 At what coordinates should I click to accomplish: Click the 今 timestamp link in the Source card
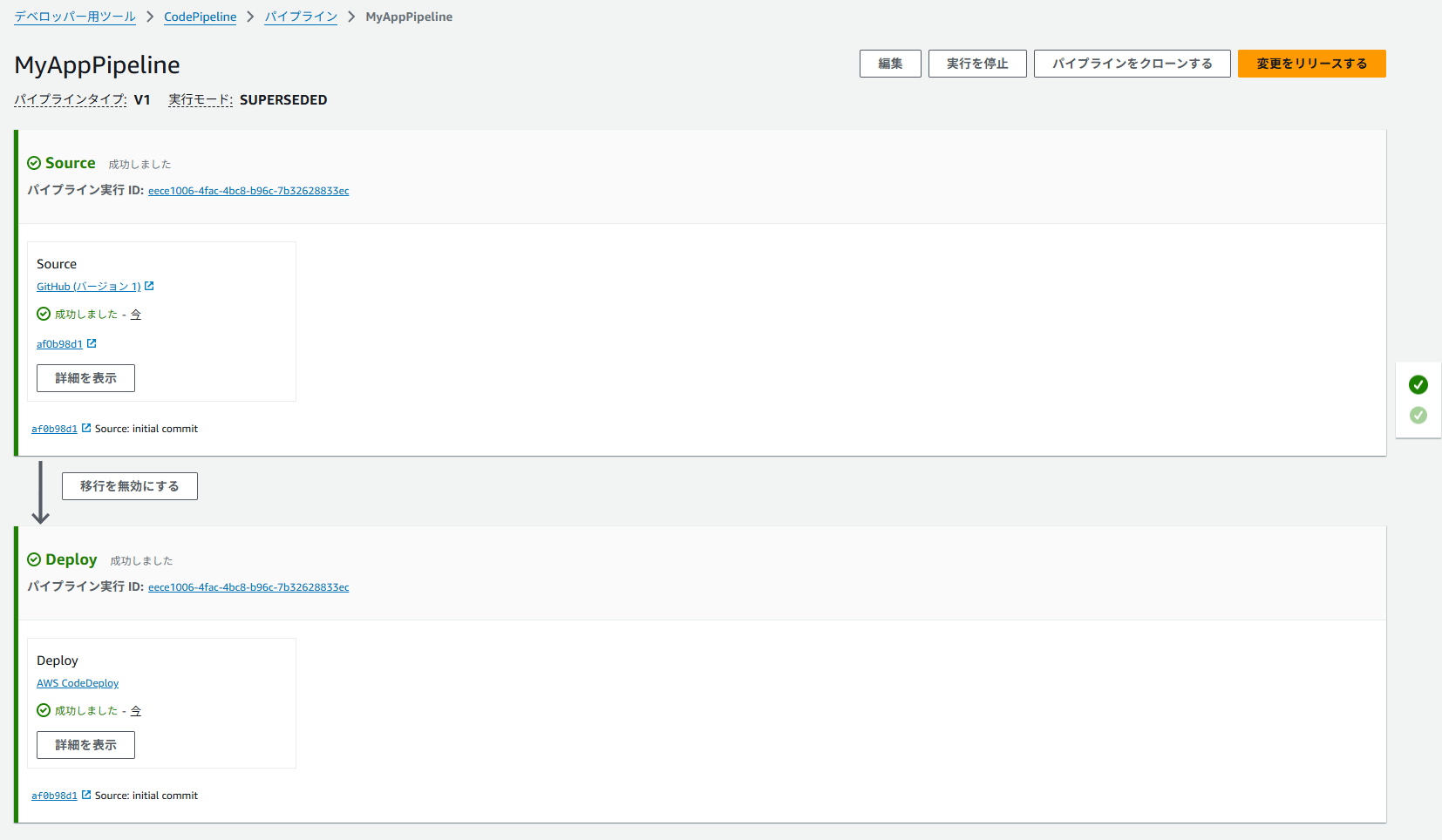tap(136, 315)
